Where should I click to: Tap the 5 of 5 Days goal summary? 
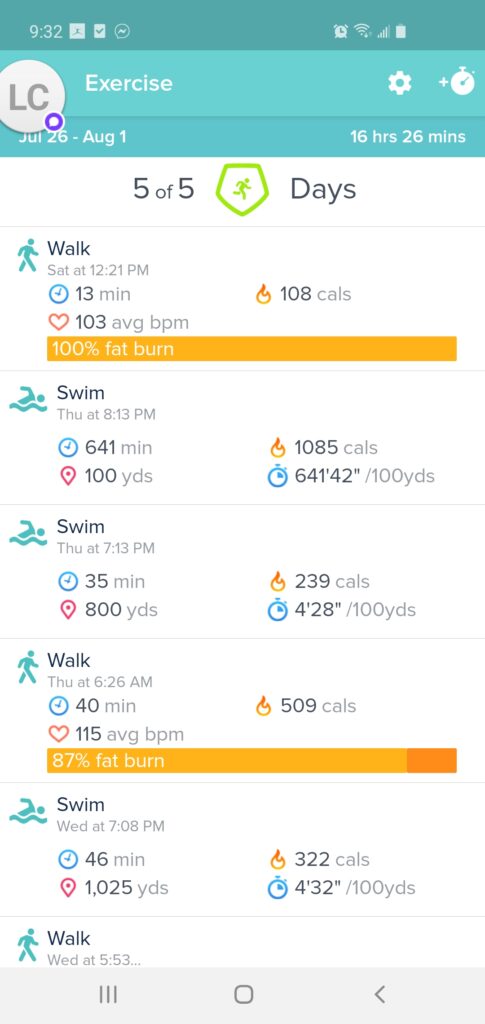[244, 189]
